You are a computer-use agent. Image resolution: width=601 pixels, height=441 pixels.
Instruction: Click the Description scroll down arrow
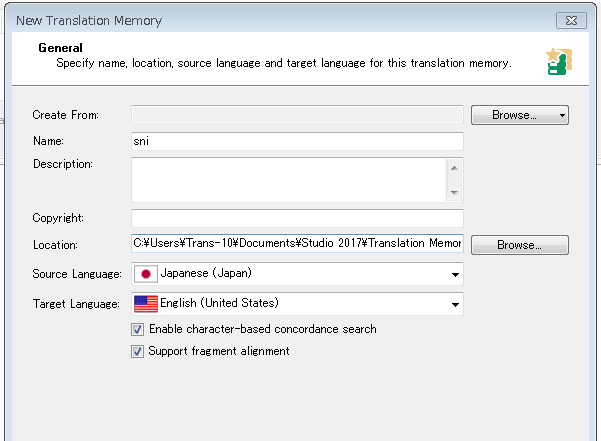[454, 192]
